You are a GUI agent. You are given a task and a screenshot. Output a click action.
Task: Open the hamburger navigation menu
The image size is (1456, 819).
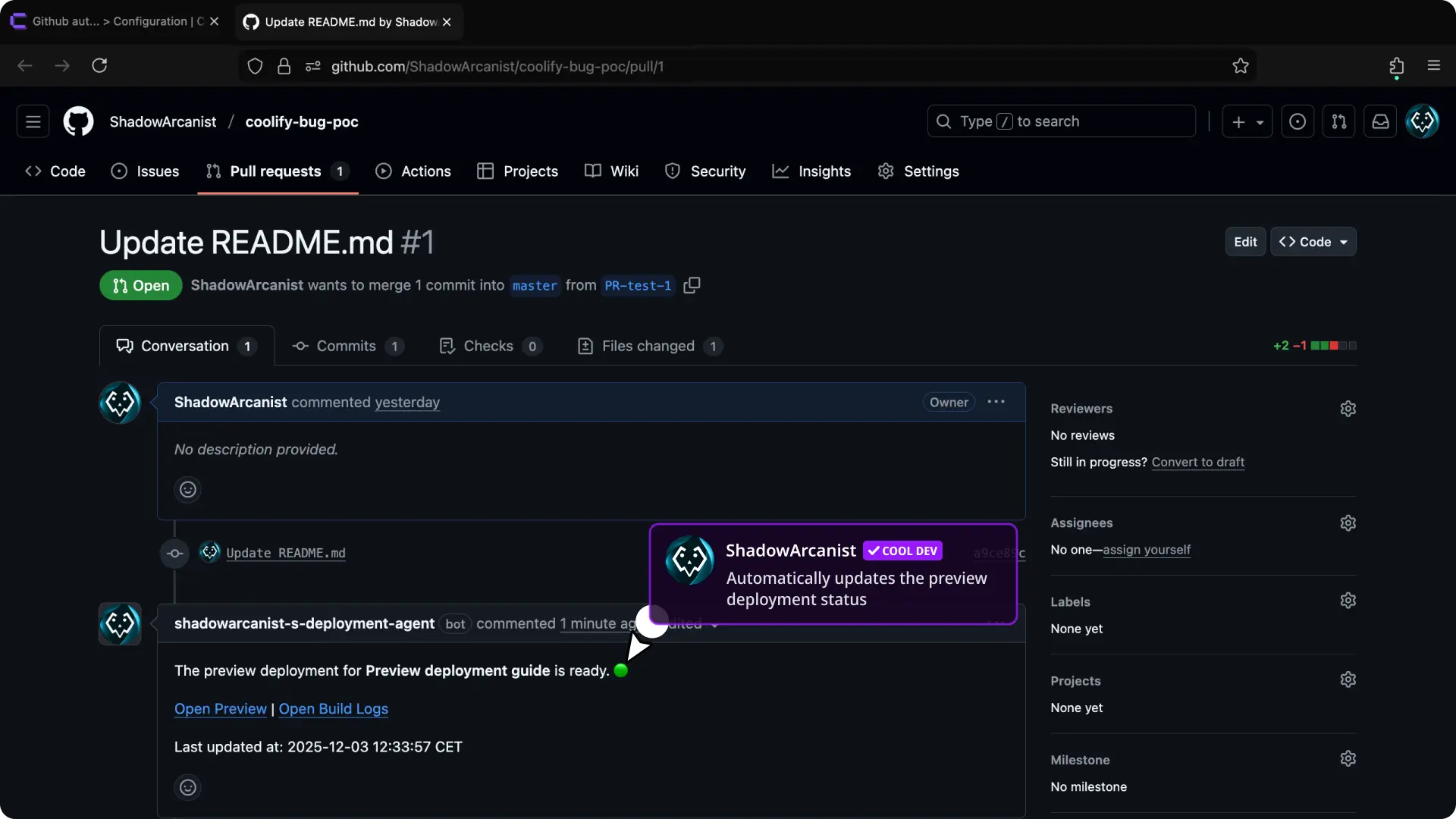33,121
